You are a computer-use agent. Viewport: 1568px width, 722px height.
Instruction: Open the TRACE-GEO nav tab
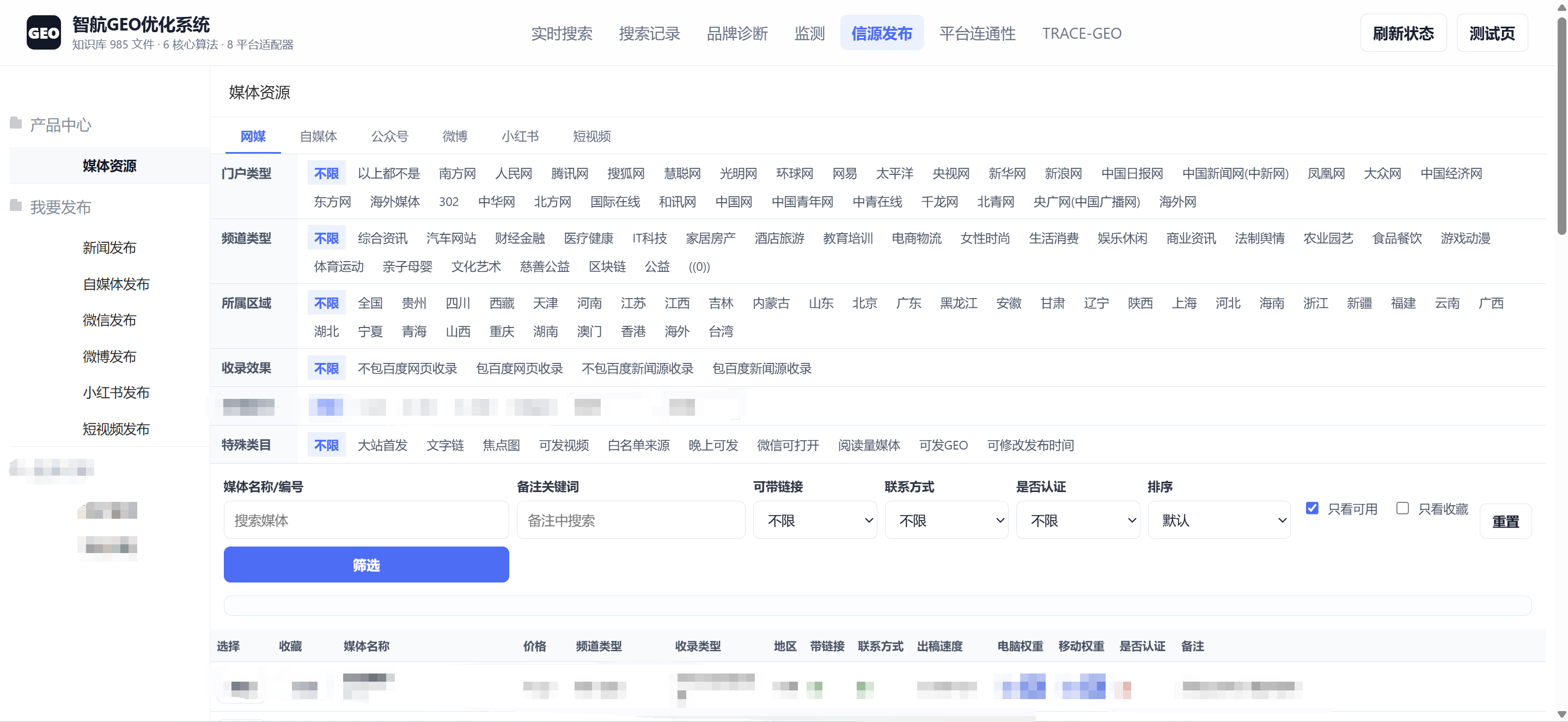pyautogui.click(x=1081, y=33)
